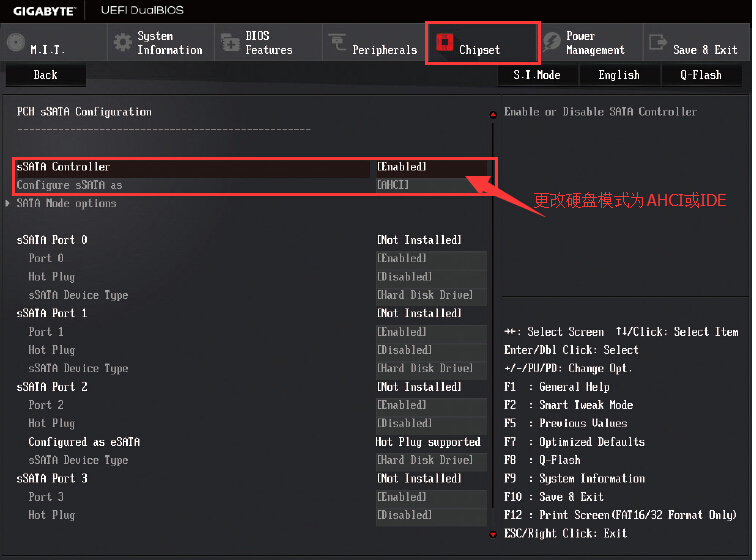Click F8 Q-Flash help line
This screenshot has height=560, width=756.
542,460
